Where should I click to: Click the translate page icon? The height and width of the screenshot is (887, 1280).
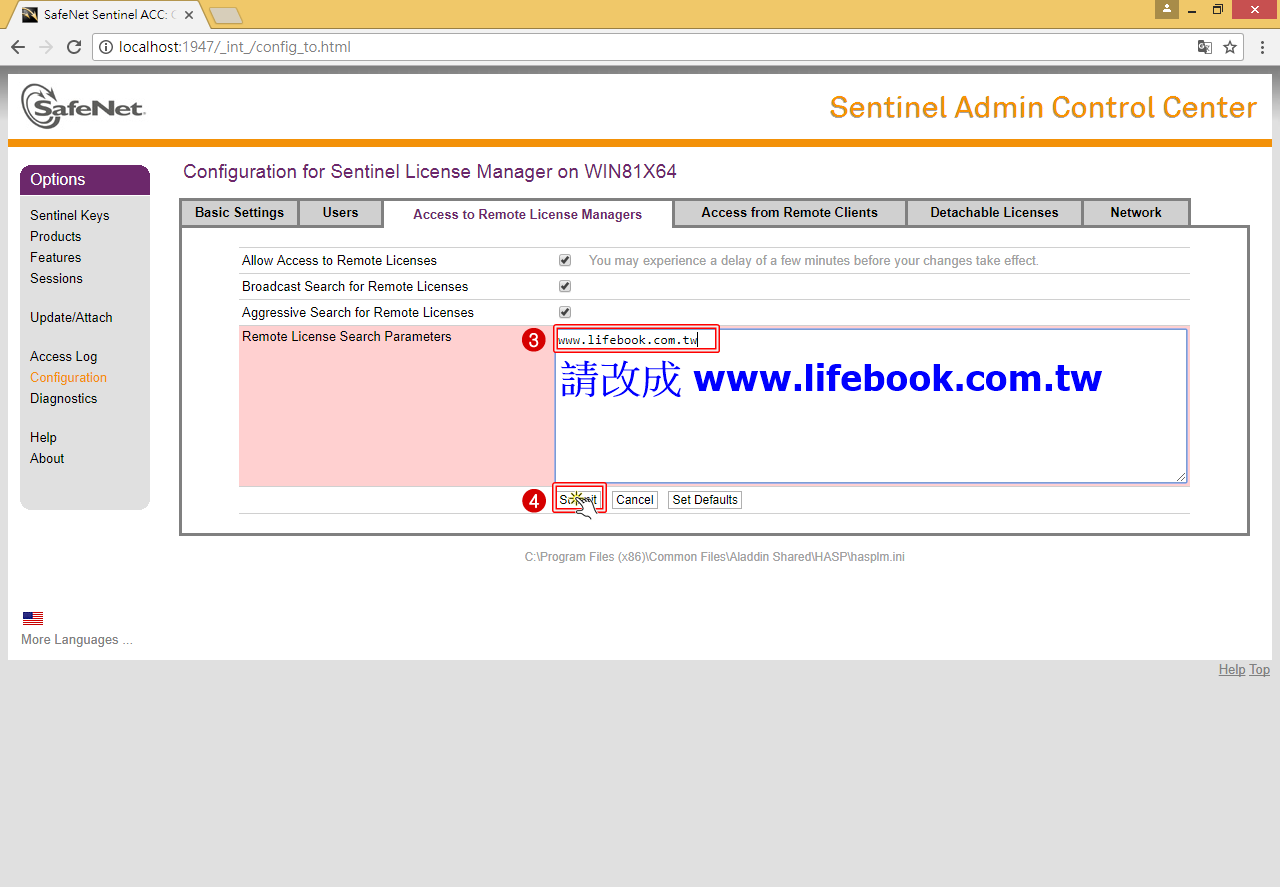click(x=1205, y=47)
